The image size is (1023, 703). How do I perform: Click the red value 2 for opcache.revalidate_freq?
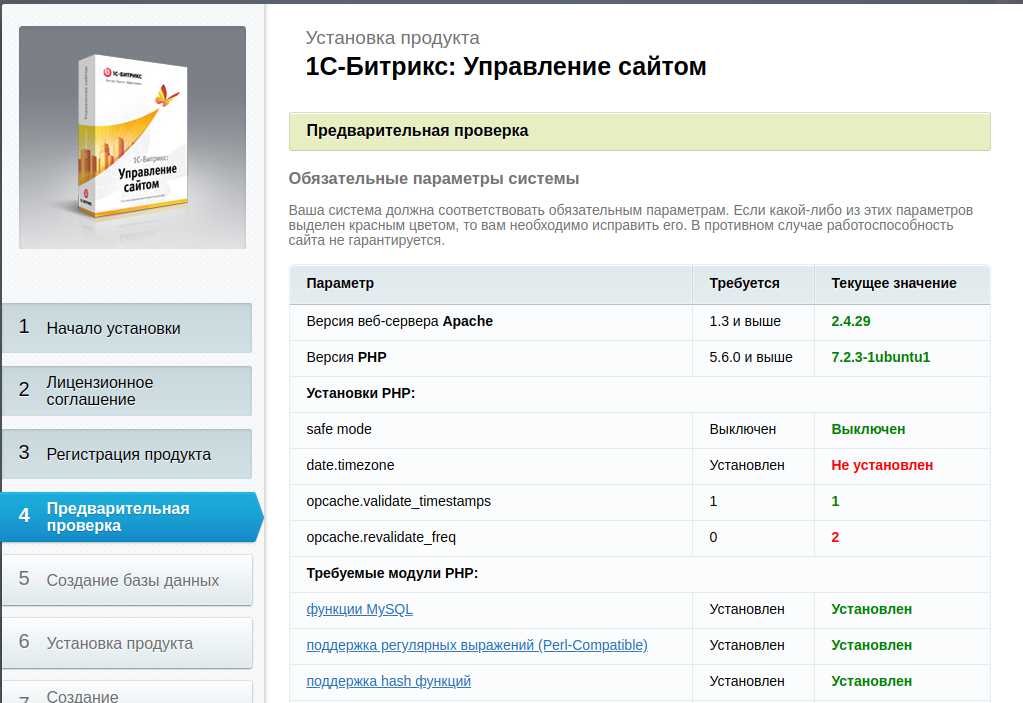834,537
